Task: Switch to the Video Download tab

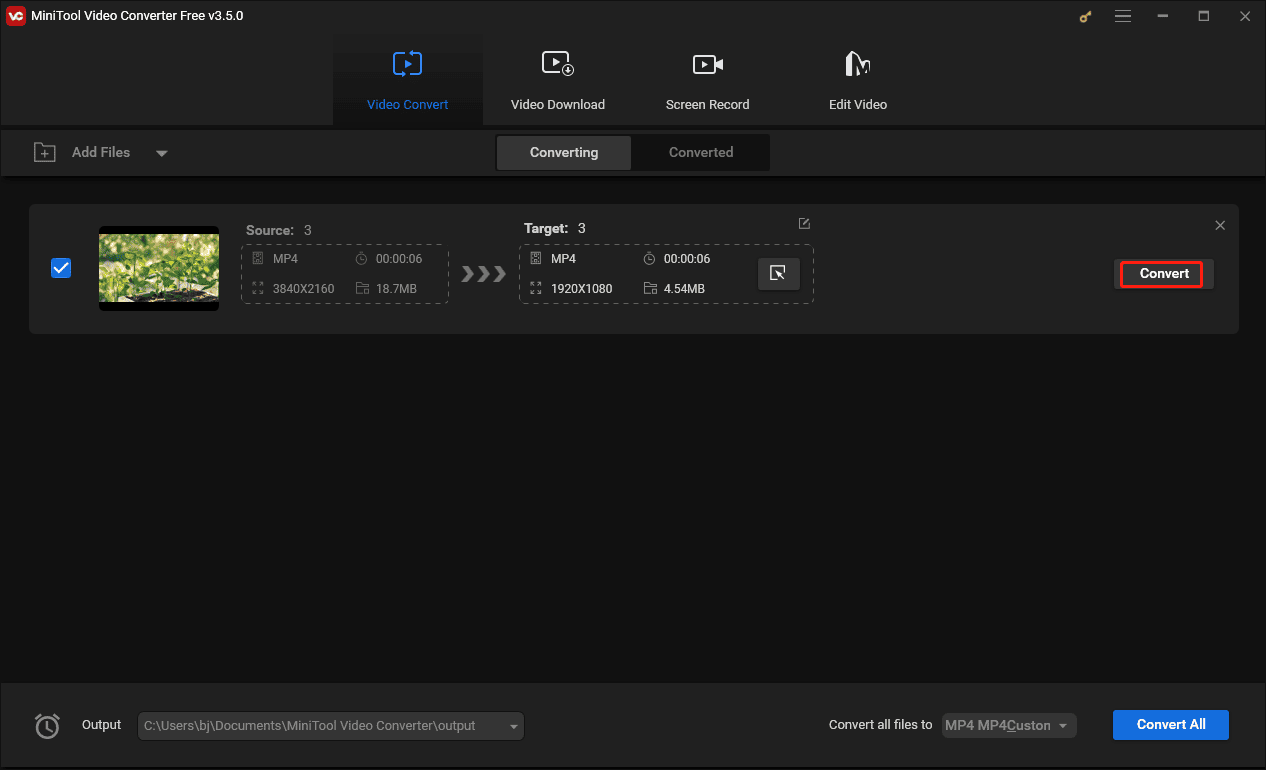Action: click(x=558, y=80)
